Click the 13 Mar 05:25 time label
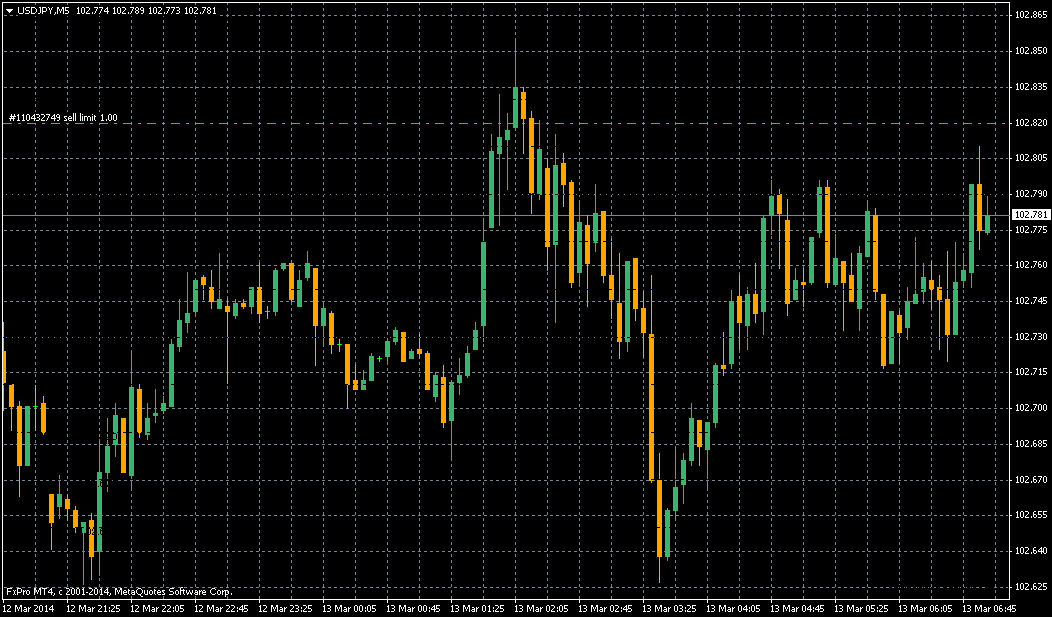 click(860, 608)
